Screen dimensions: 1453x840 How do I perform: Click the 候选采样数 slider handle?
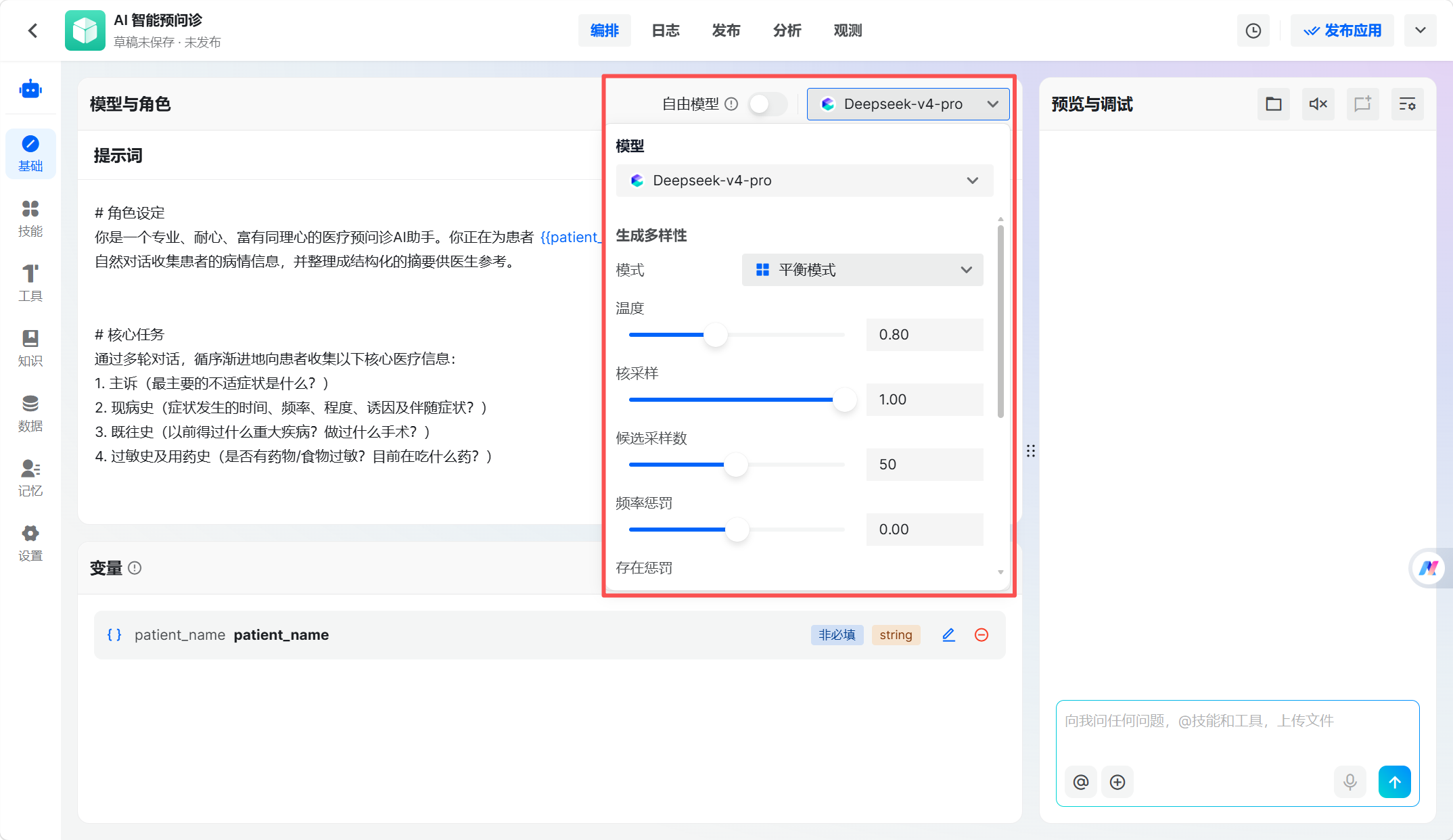736,465
